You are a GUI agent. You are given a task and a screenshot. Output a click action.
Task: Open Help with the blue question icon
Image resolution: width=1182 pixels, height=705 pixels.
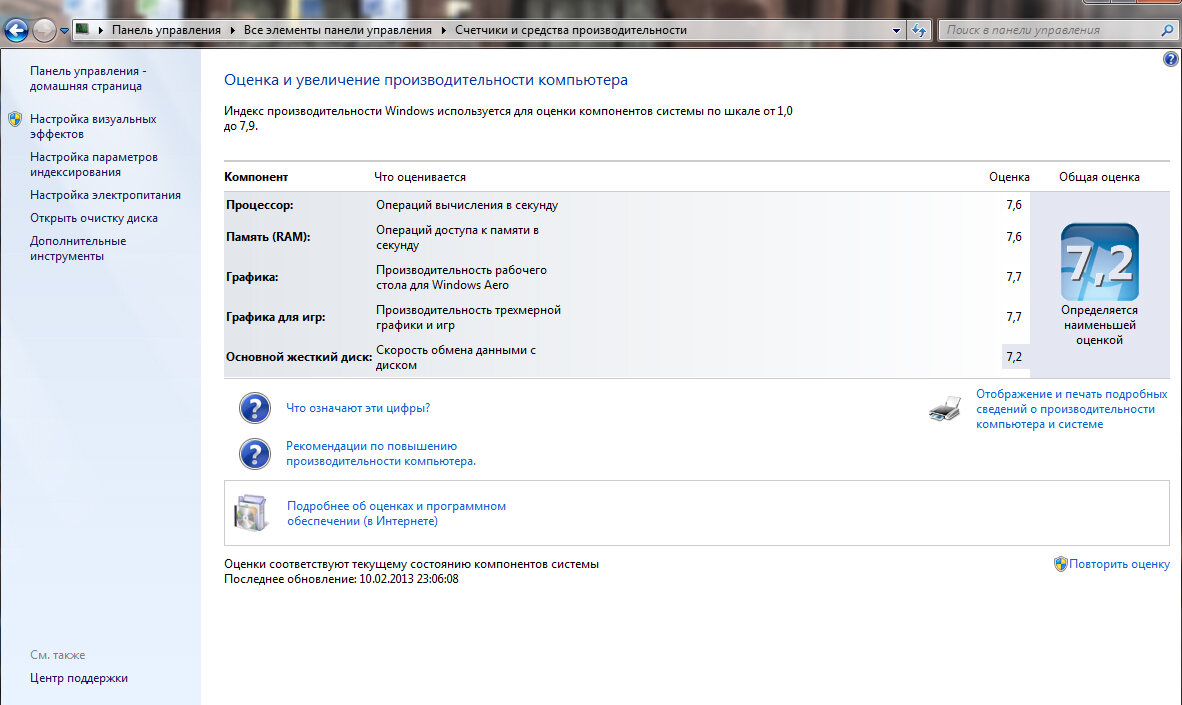[1170, 59]
